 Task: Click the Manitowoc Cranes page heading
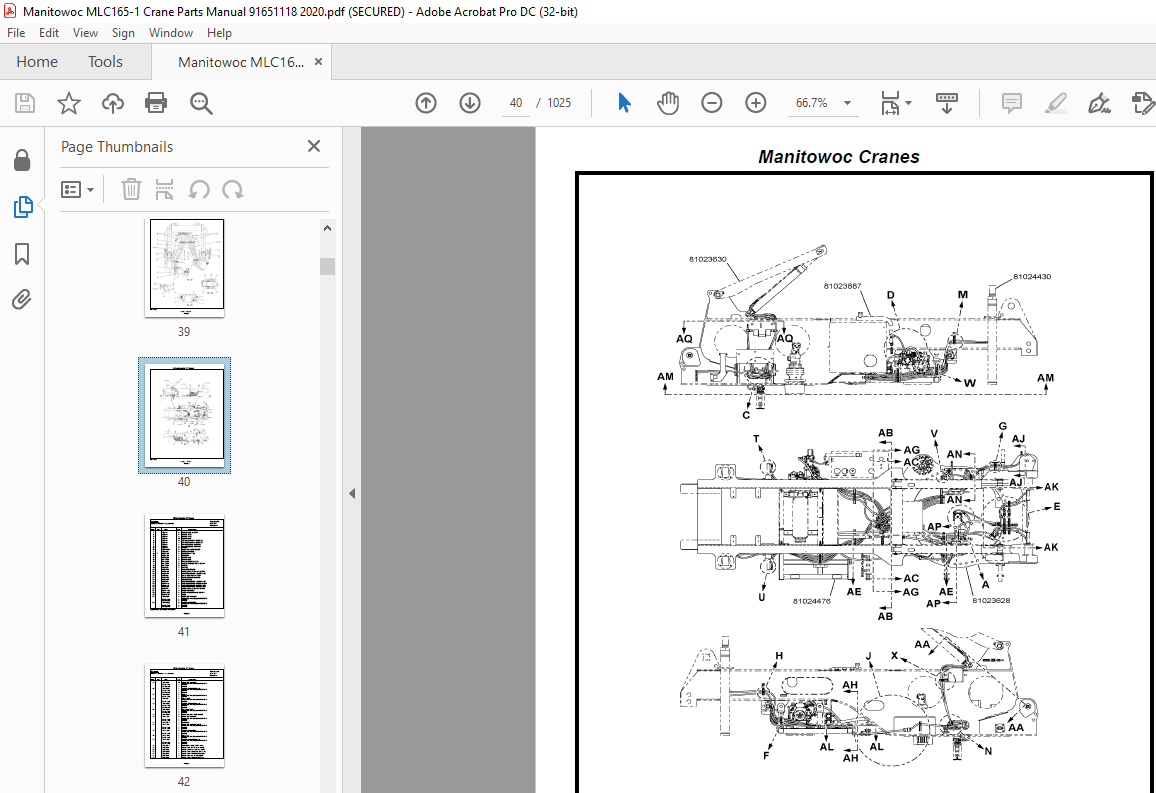(839, 157)
